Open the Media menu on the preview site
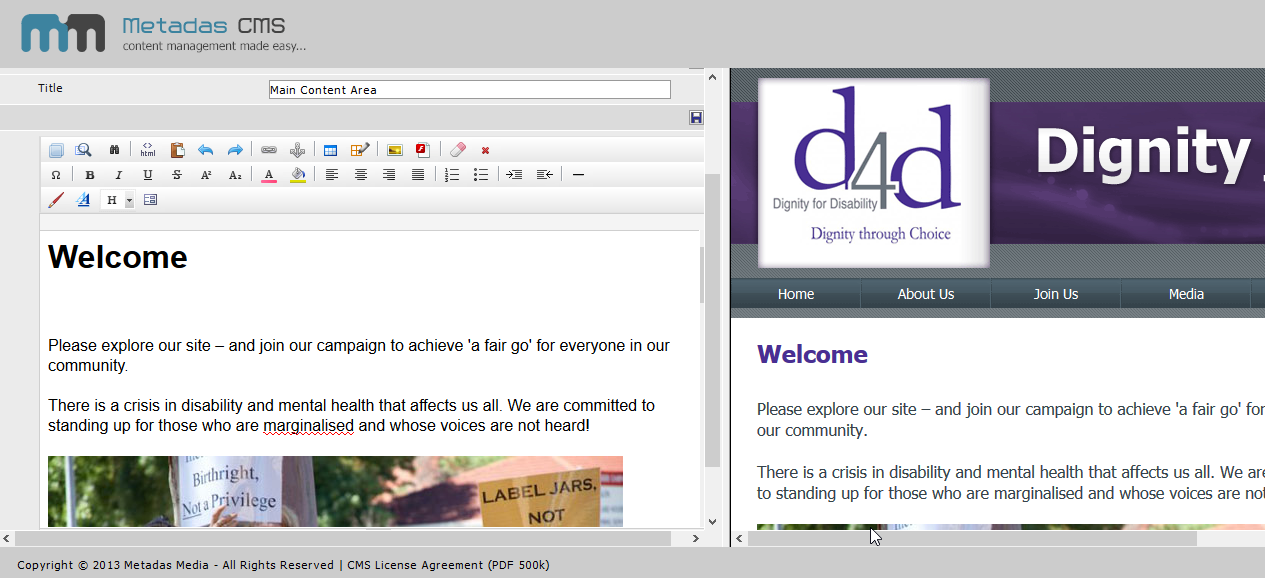1265x578 pixels. (x=1186, y=294)
